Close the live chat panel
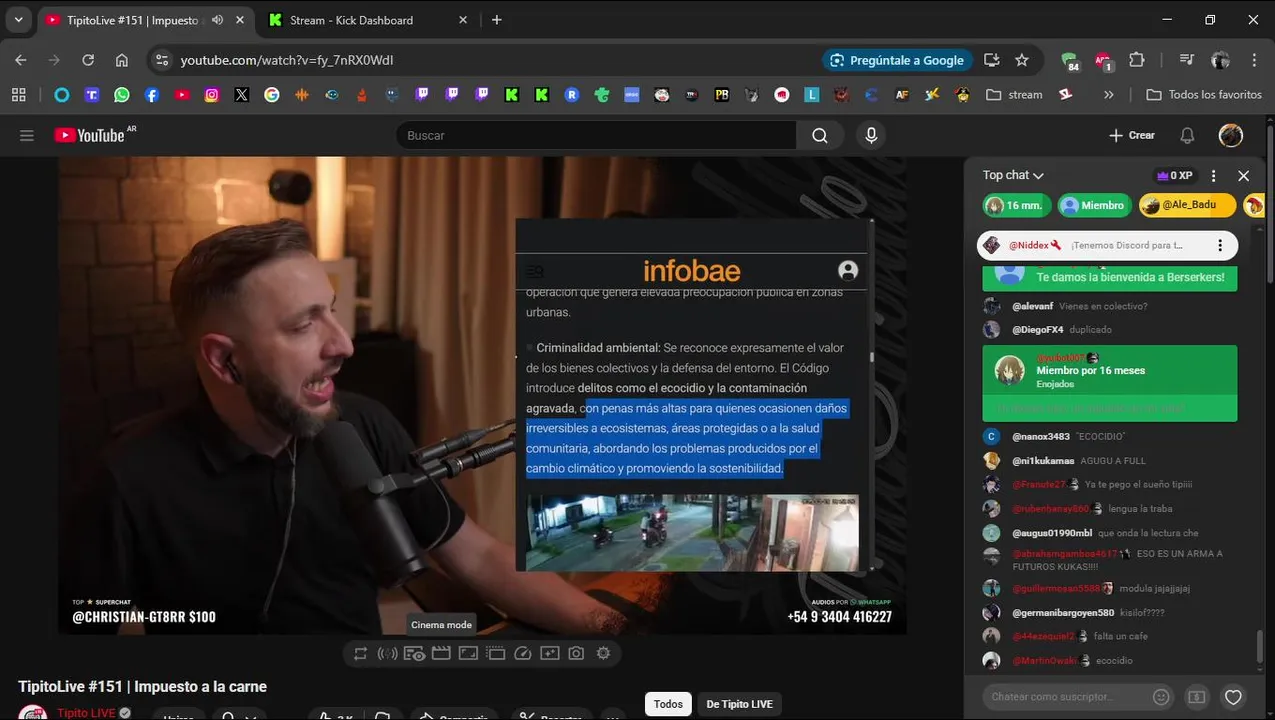The width and height of the screenshot is (1275, 720). click(x=1243, y=175)
